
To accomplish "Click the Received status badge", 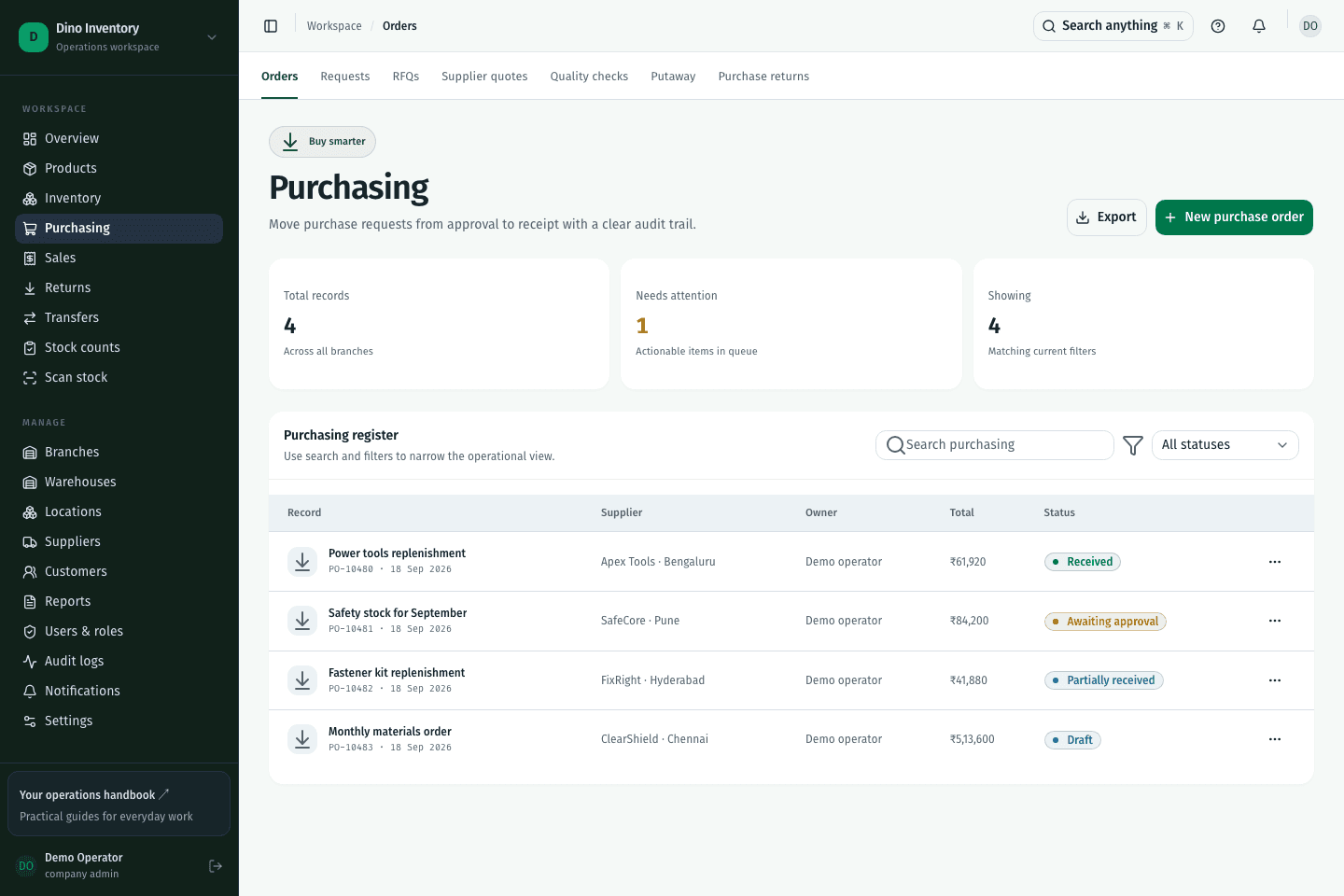I will point(1083,562).
